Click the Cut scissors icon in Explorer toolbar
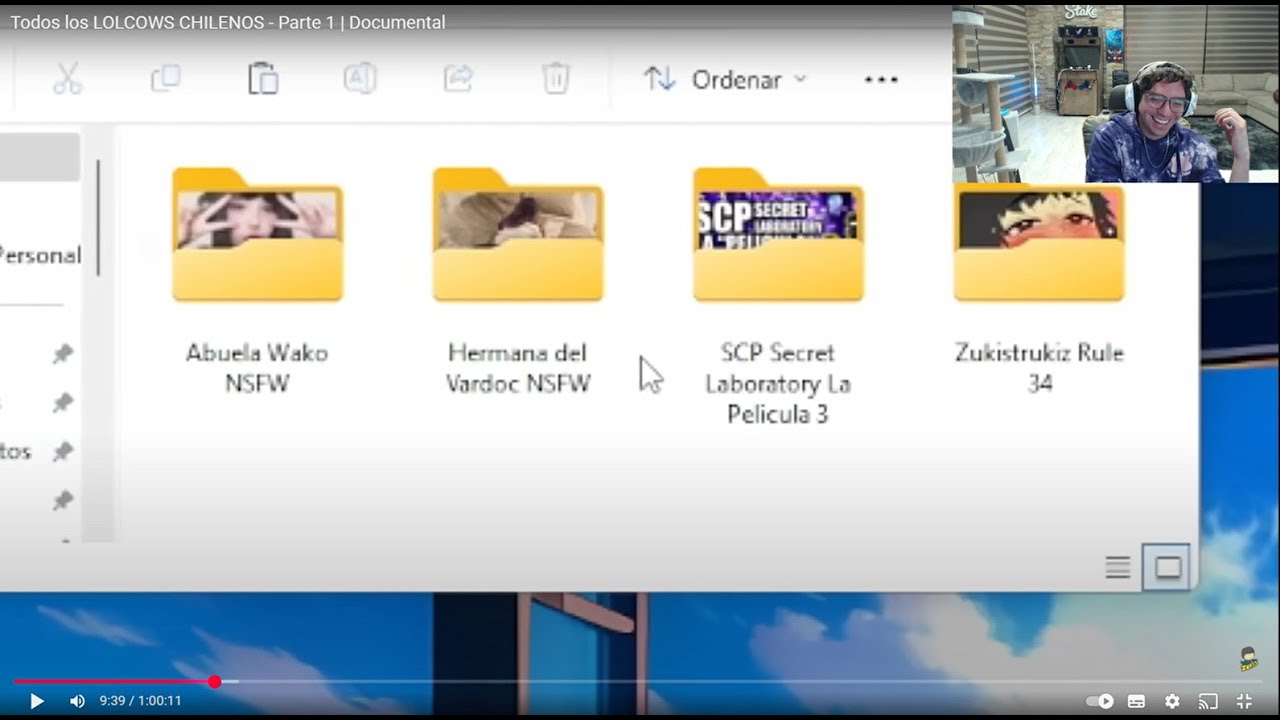This screenshot has width=1280, height=720. [67, 79]
